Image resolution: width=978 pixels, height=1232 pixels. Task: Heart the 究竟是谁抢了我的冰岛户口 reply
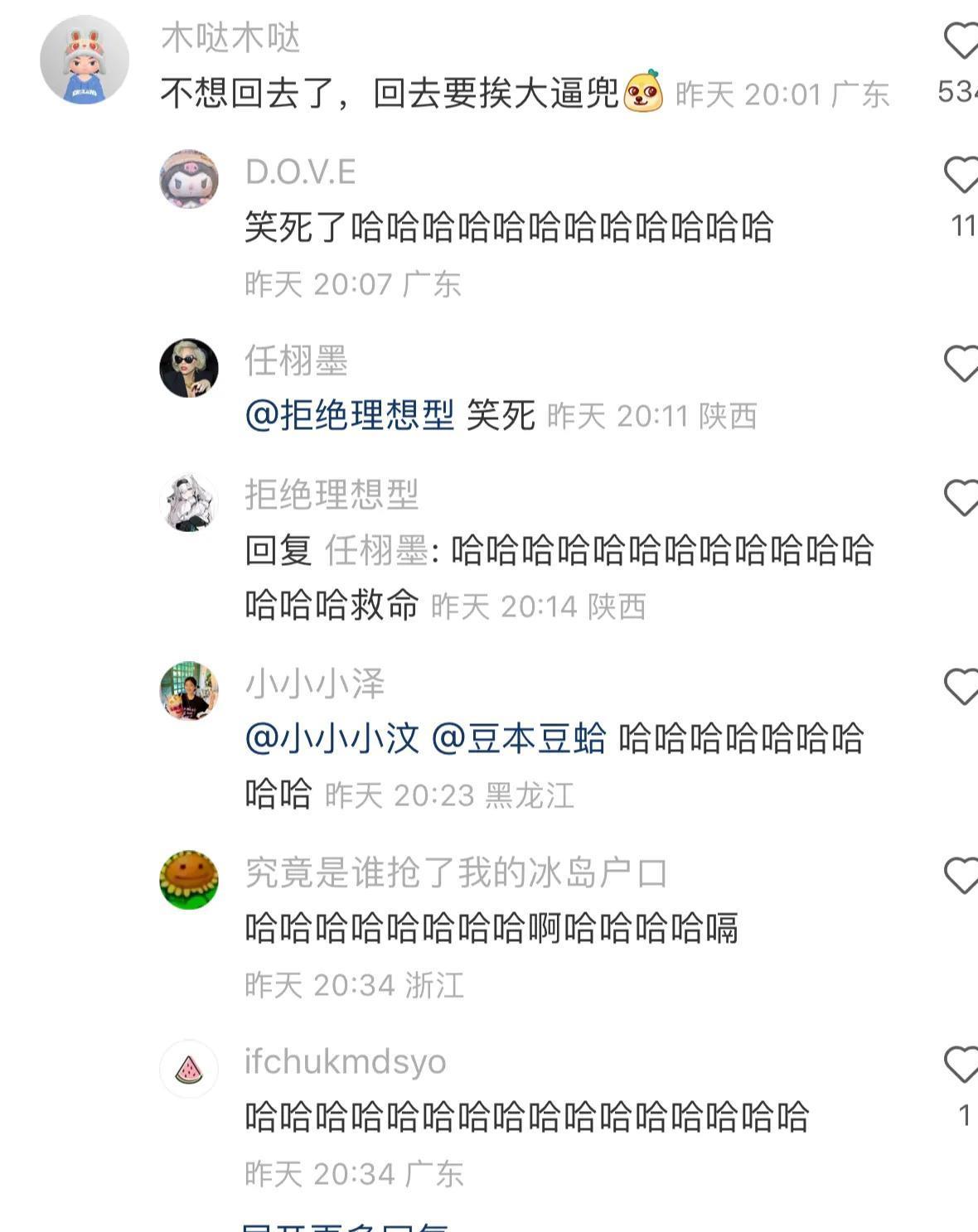point(961,876)
